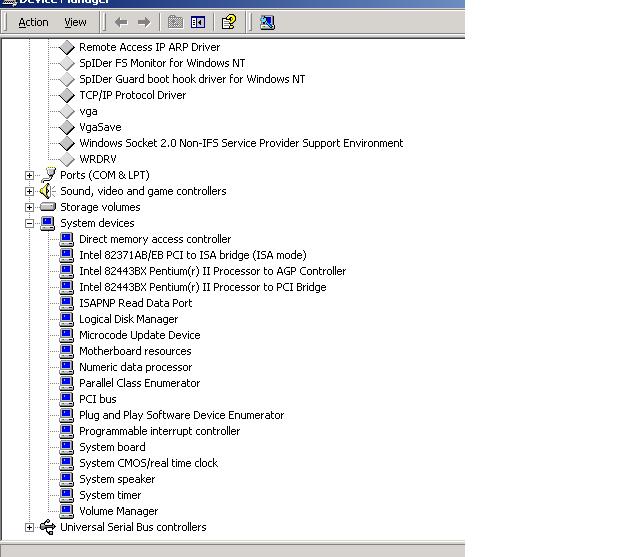Select SpIDer Guard boot hook driver entry
Image resolution: width=640 pixels, height=557 pixels.
[192, 79]
